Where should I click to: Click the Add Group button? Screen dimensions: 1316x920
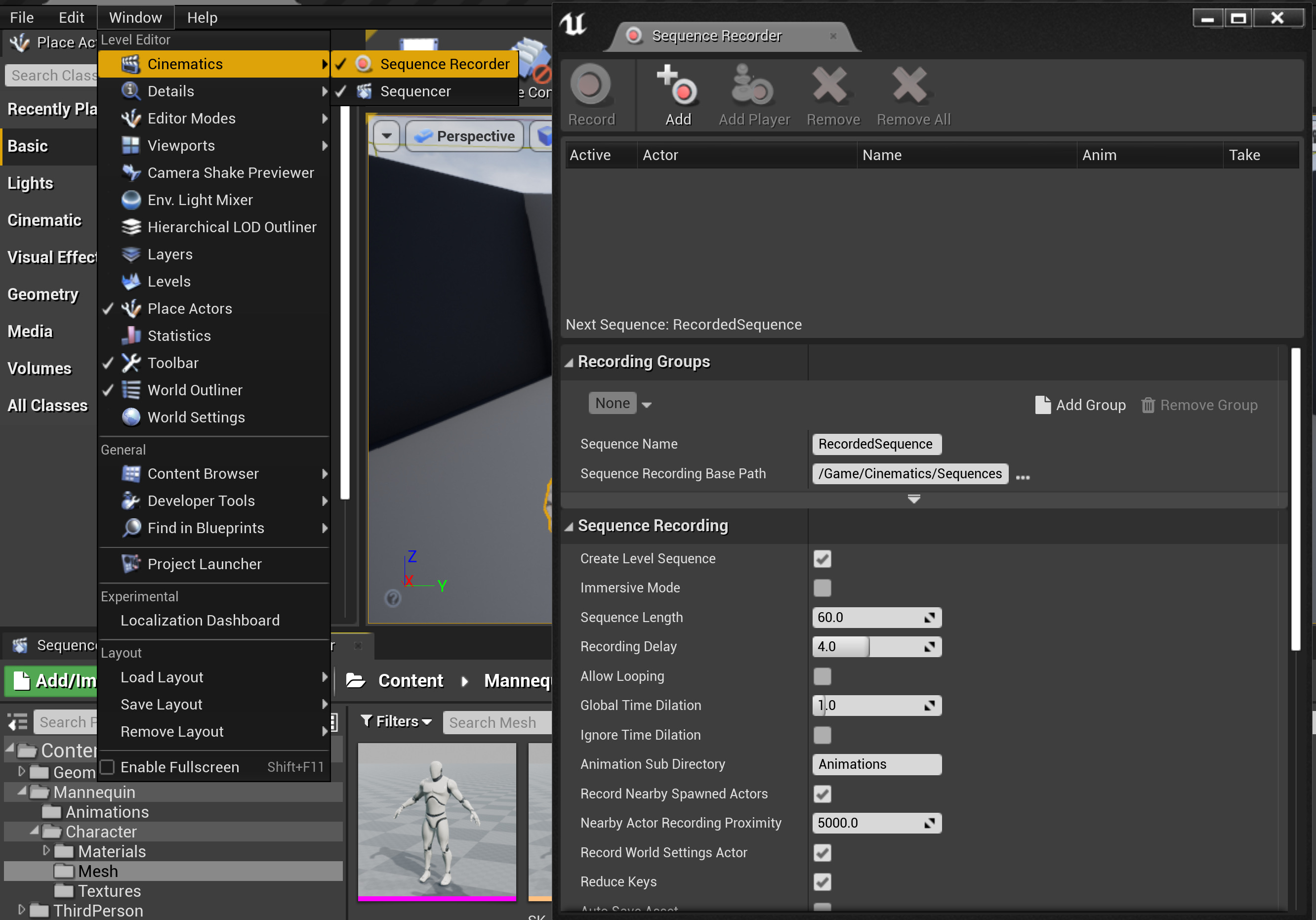point(1080,405)
